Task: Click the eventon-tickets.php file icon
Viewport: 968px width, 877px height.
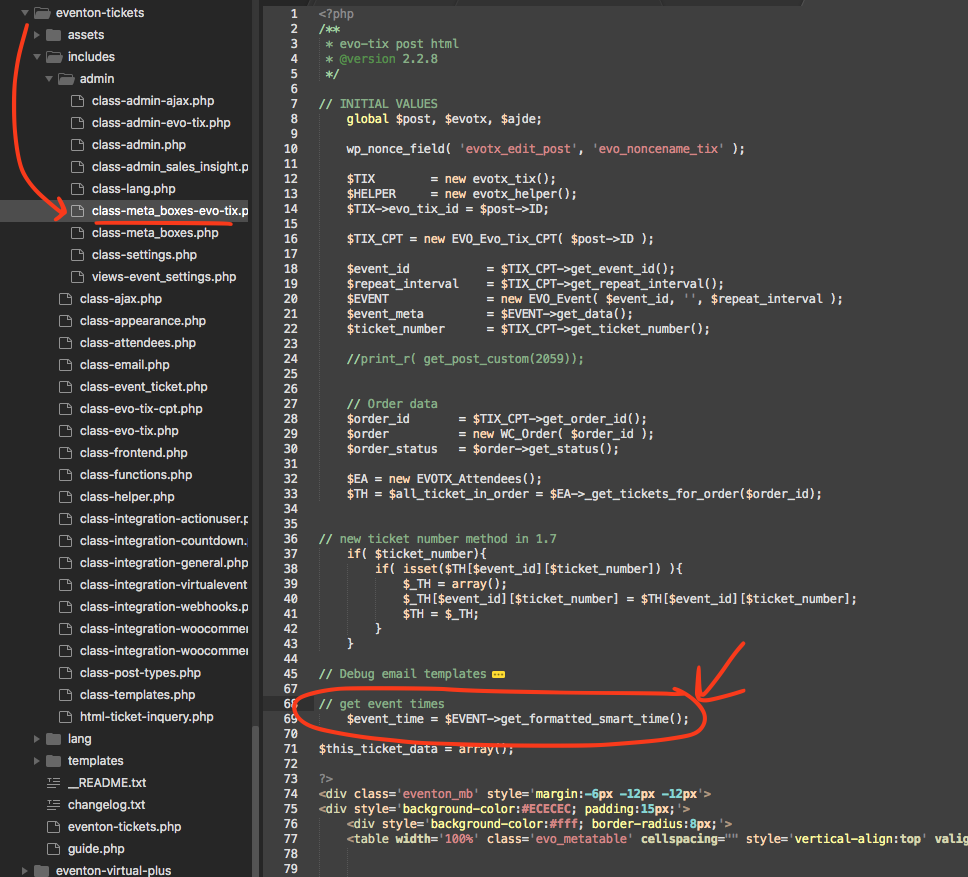Action: (x=54, y=827)
